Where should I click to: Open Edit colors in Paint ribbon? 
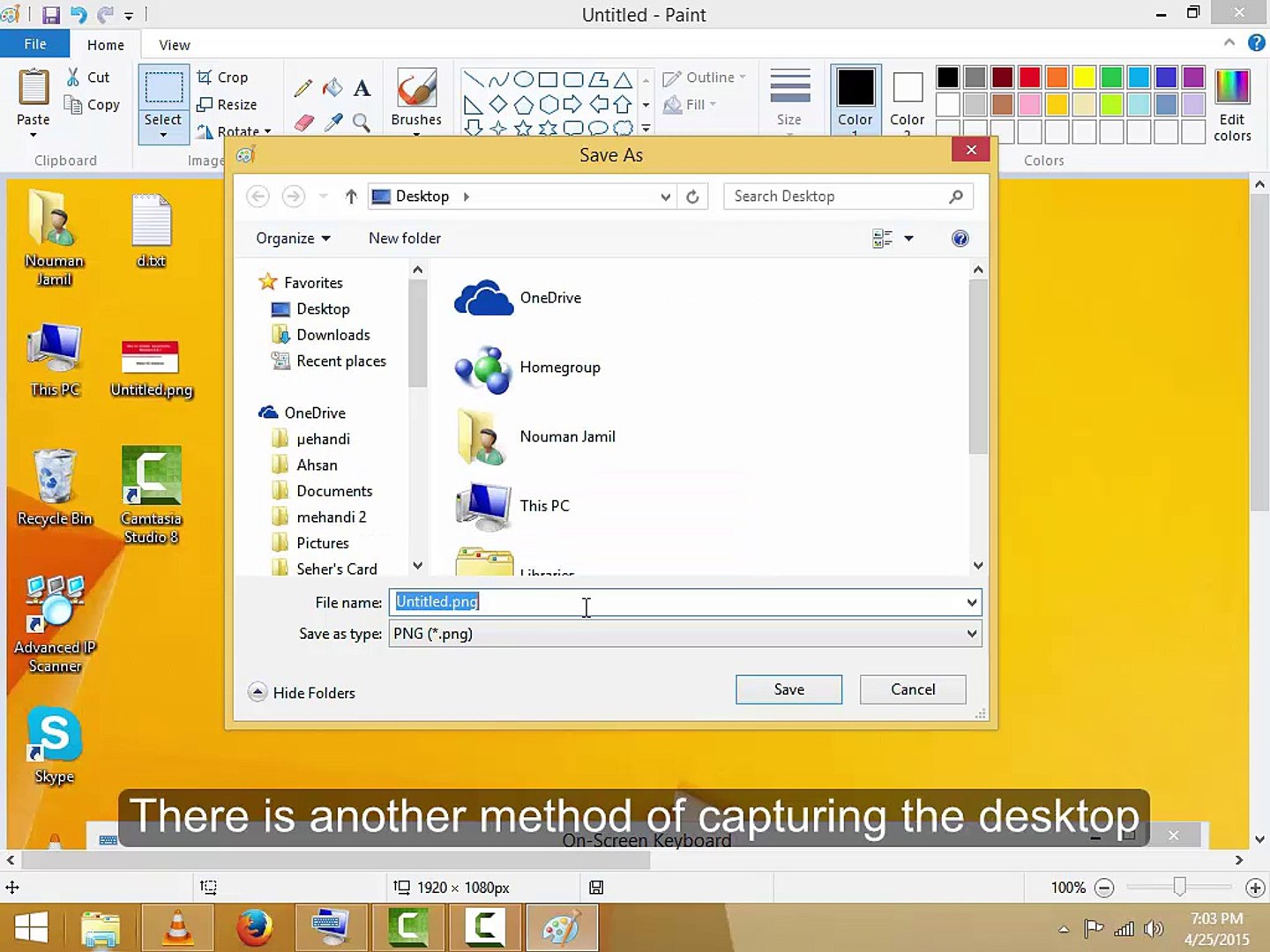tap(1232, 104)
